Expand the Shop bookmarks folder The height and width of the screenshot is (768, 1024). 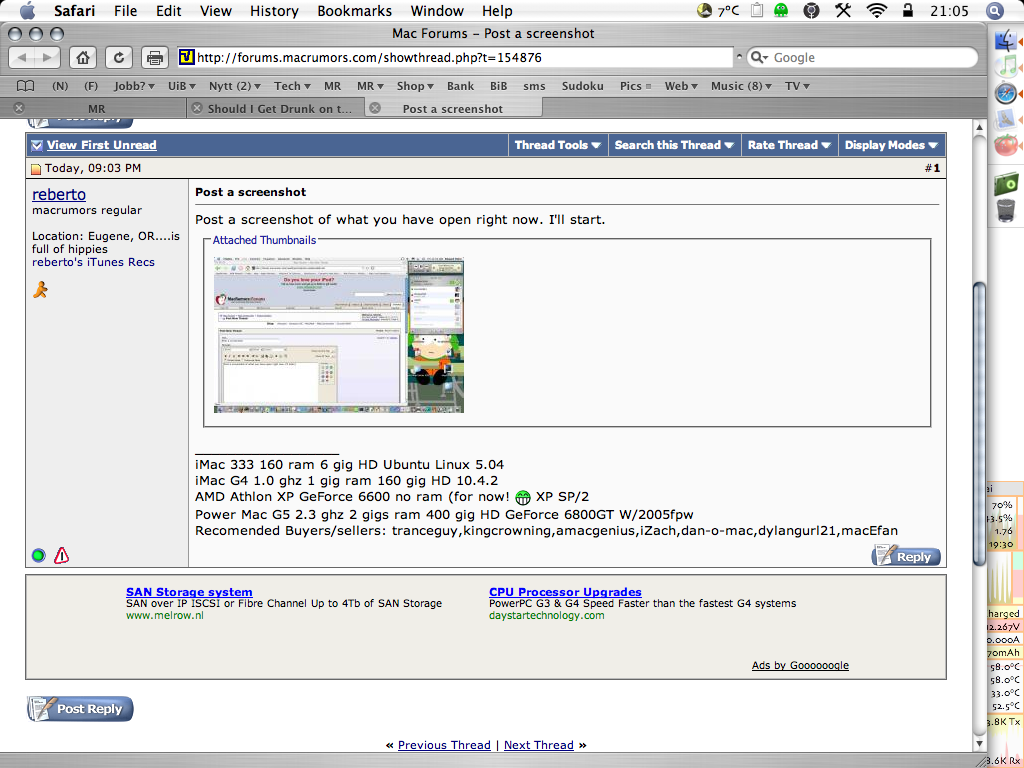[415, 86]
